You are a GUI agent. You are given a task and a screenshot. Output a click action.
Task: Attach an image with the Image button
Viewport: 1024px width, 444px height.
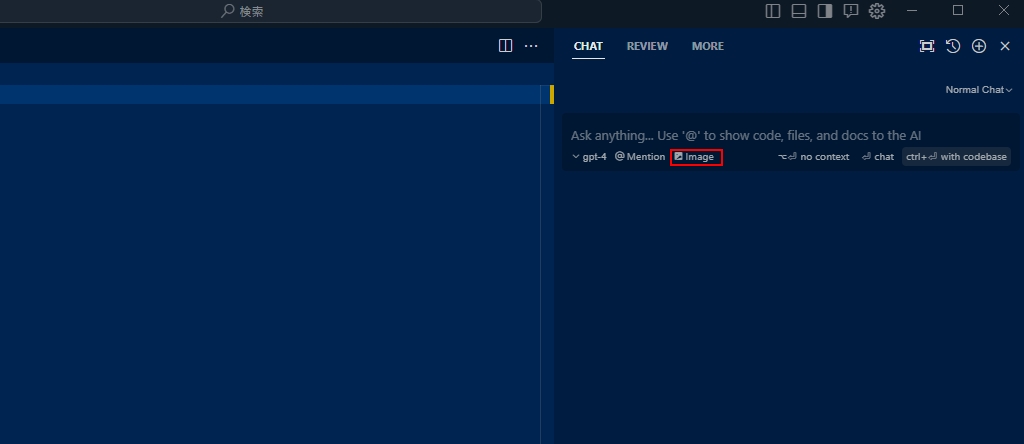pos(695,157)
